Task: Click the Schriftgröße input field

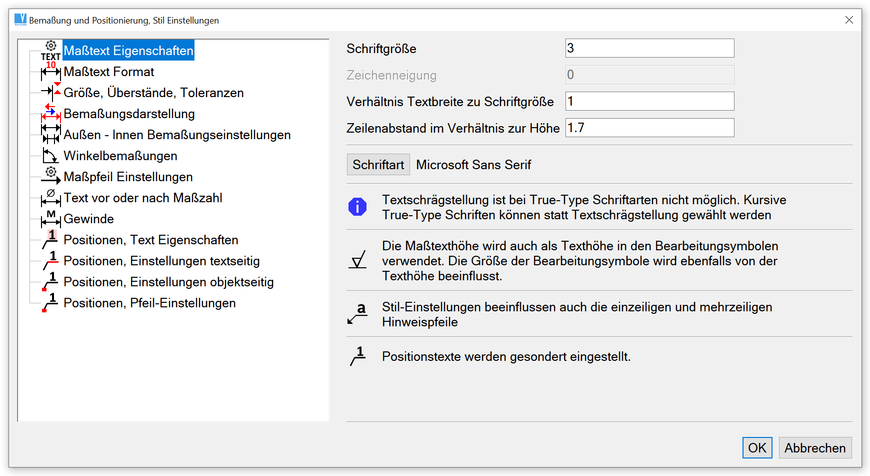Action: tap(649, 49)
